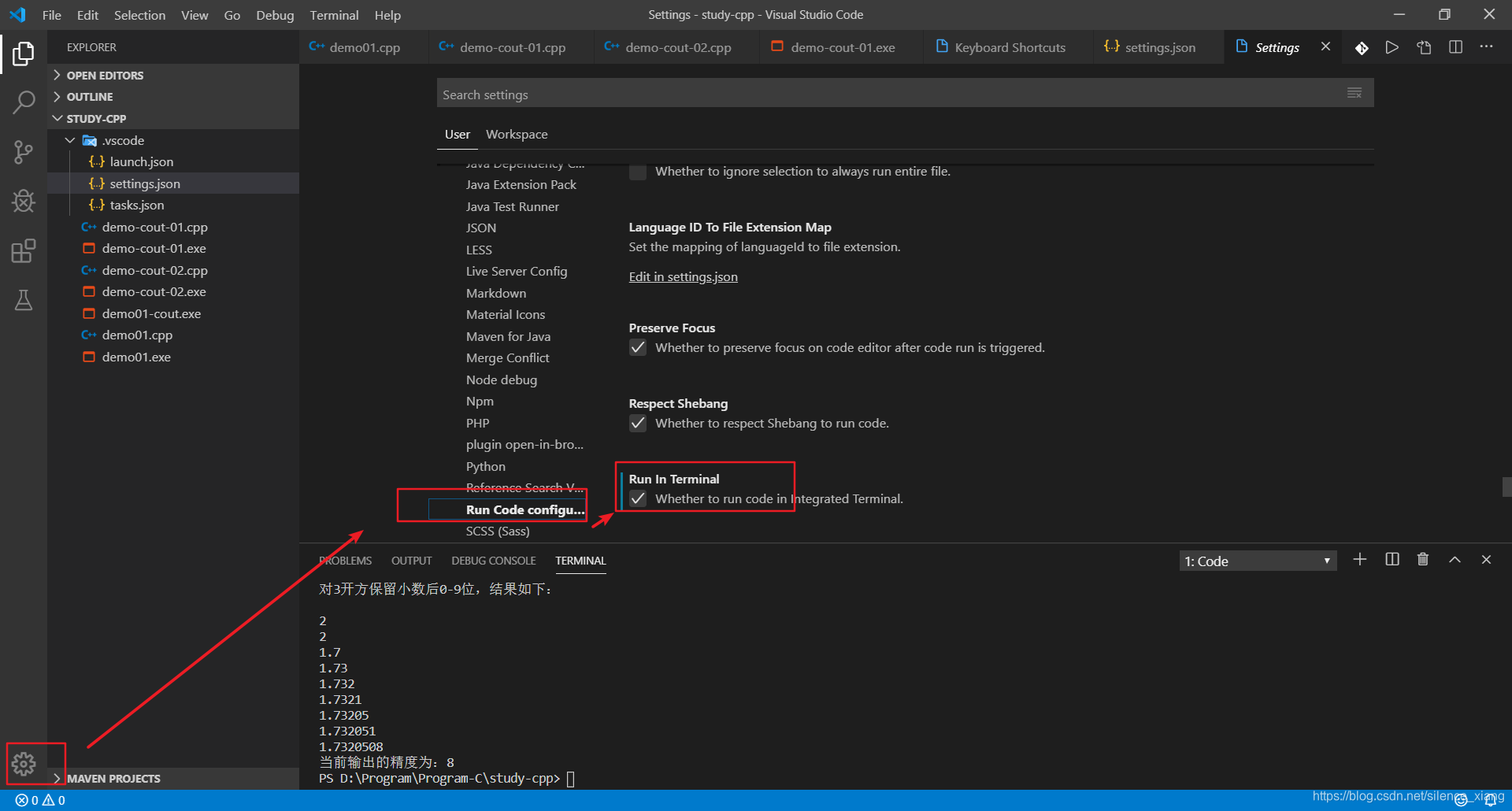Click the Edit in settings.json link
The height and width of the screenshot is (811, 1512).
point(684,277)
